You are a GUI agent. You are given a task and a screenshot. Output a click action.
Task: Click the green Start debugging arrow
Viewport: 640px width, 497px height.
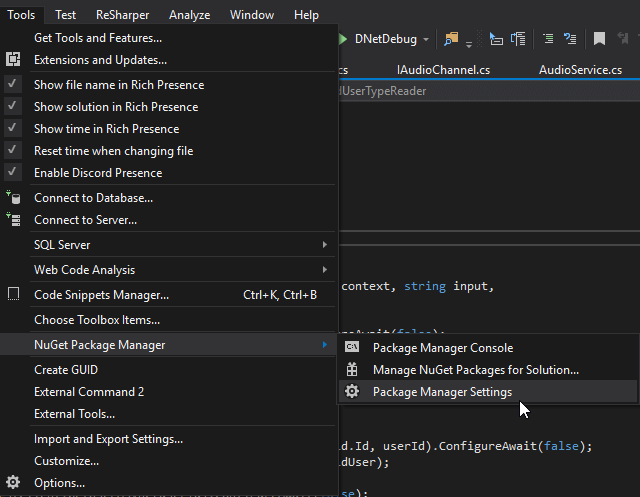coord(344,39)
